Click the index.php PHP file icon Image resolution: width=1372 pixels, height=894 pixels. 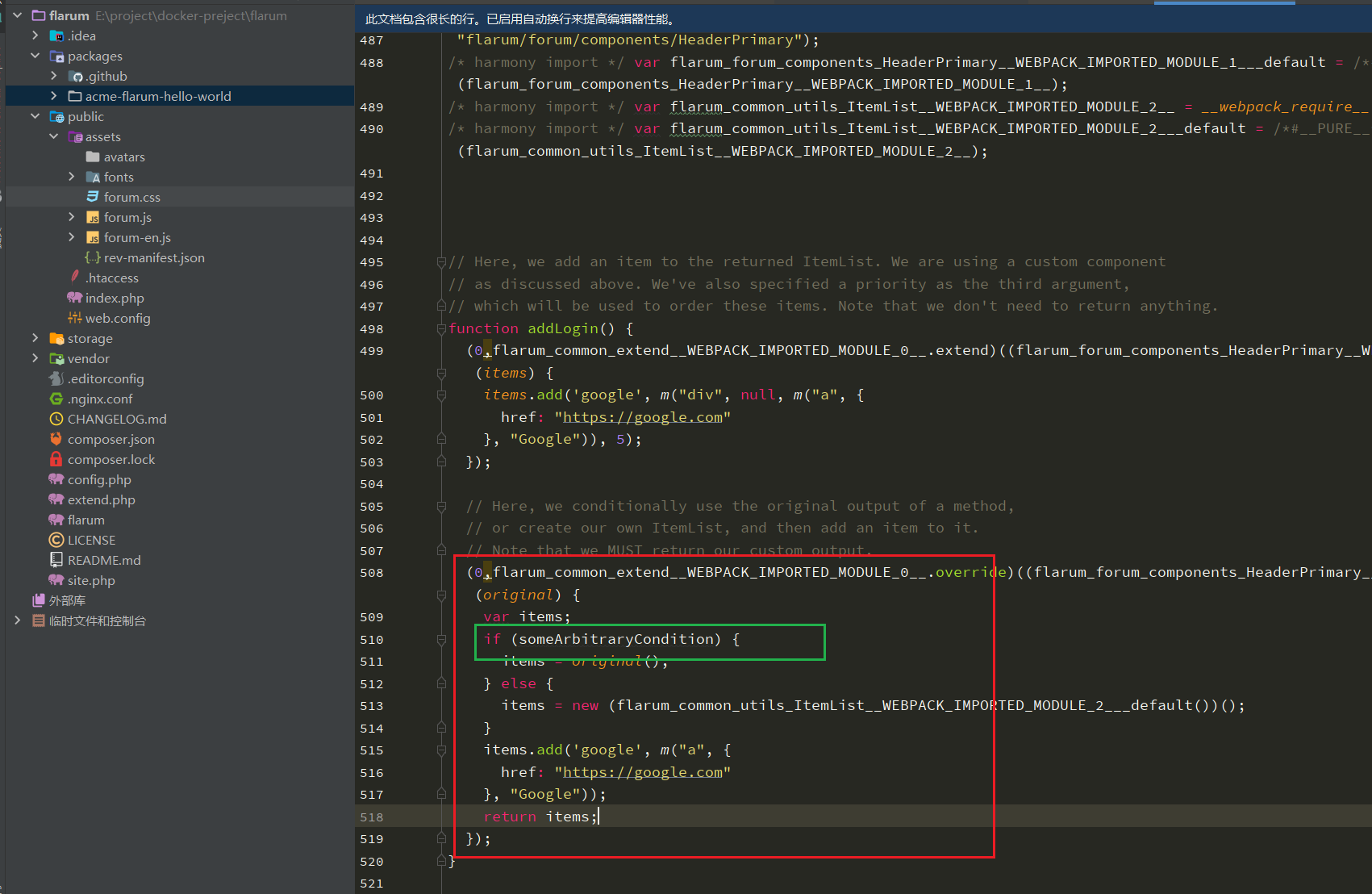tap(75, 298)
